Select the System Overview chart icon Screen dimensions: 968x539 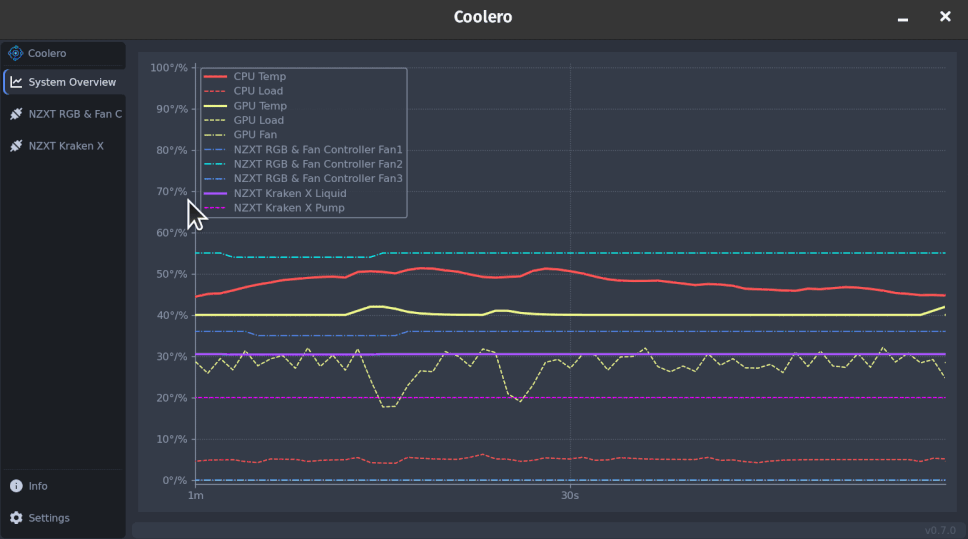click(x=16, y=82)
